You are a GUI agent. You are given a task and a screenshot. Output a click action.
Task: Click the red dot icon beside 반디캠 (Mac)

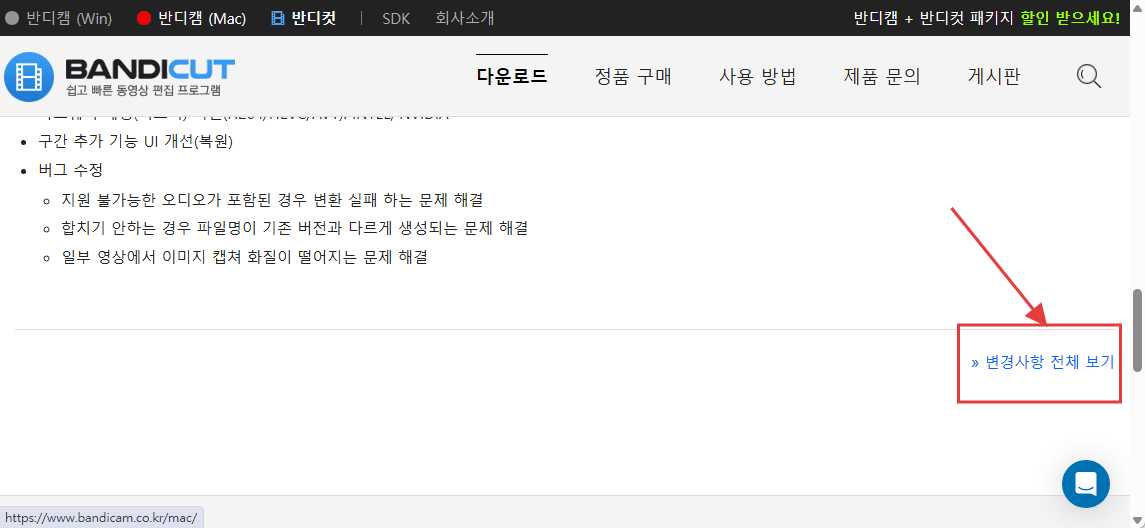[144, 18]
